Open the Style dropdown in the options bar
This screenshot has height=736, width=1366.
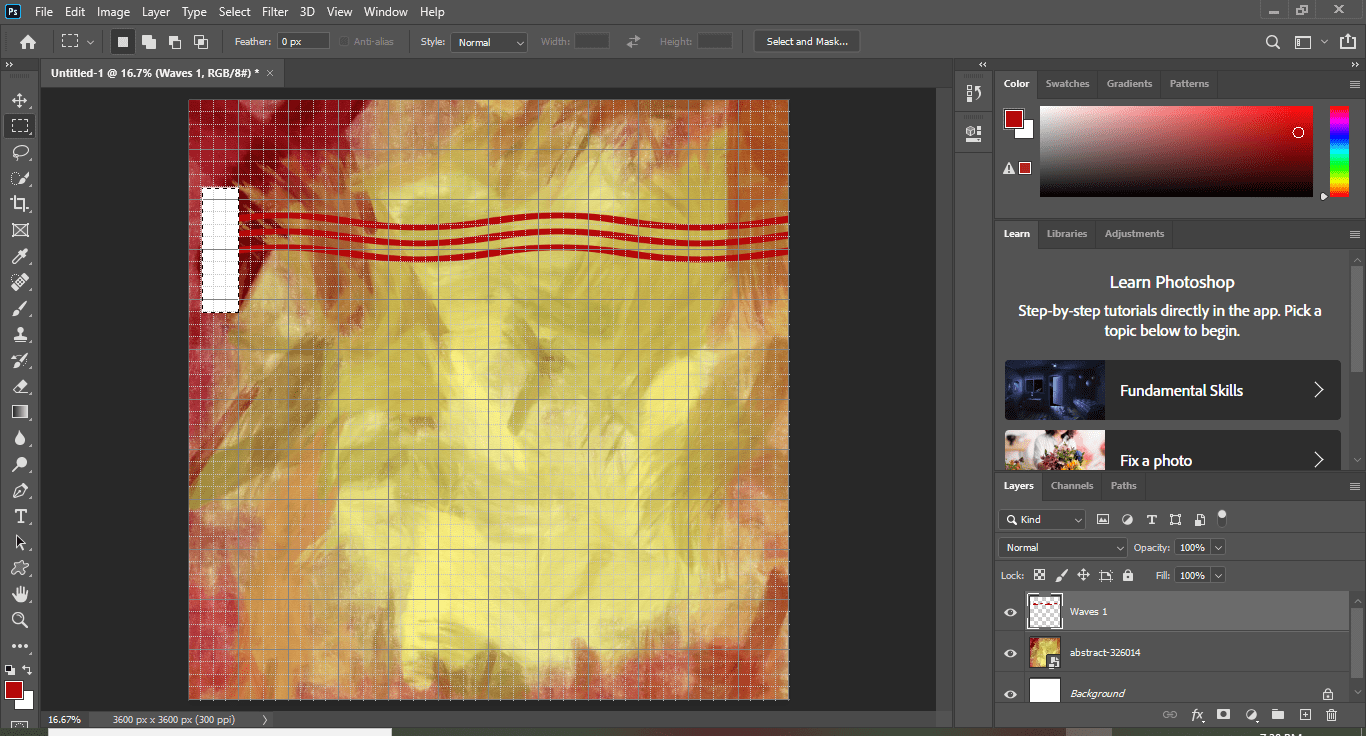pos(489,42)
